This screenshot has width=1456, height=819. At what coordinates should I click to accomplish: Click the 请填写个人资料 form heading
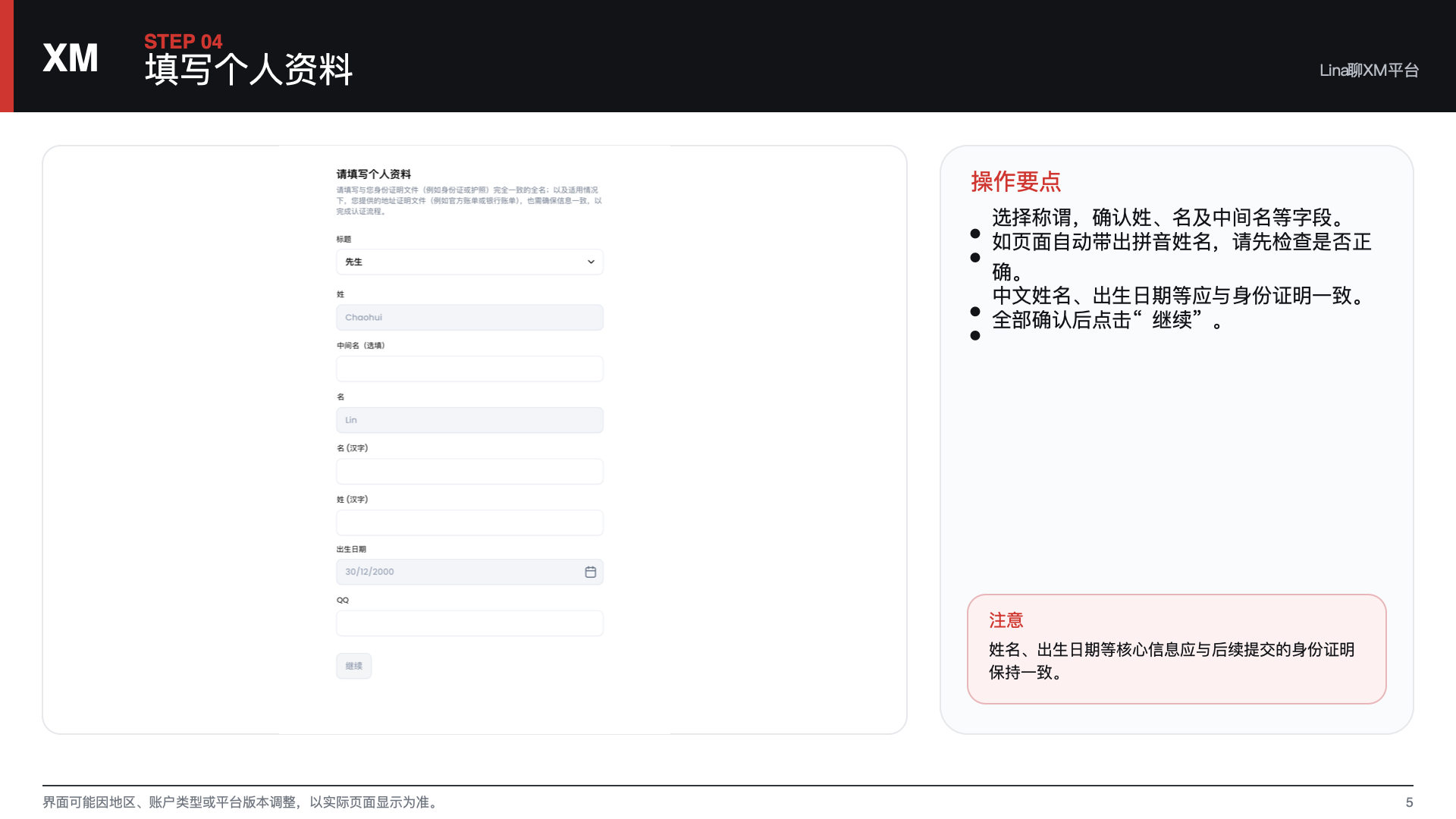tap(373, 174)
